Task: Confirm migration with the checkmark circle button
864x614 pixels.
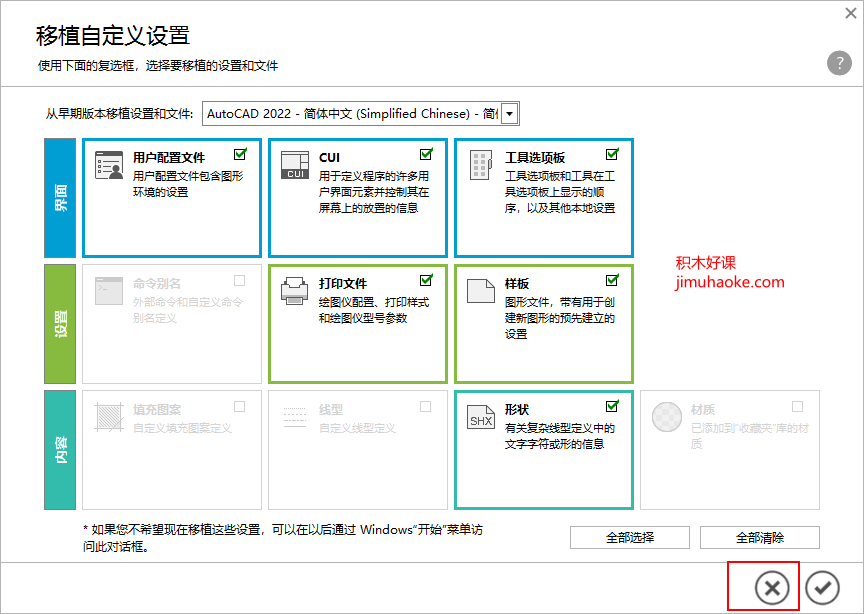Action: coord(822,588)
